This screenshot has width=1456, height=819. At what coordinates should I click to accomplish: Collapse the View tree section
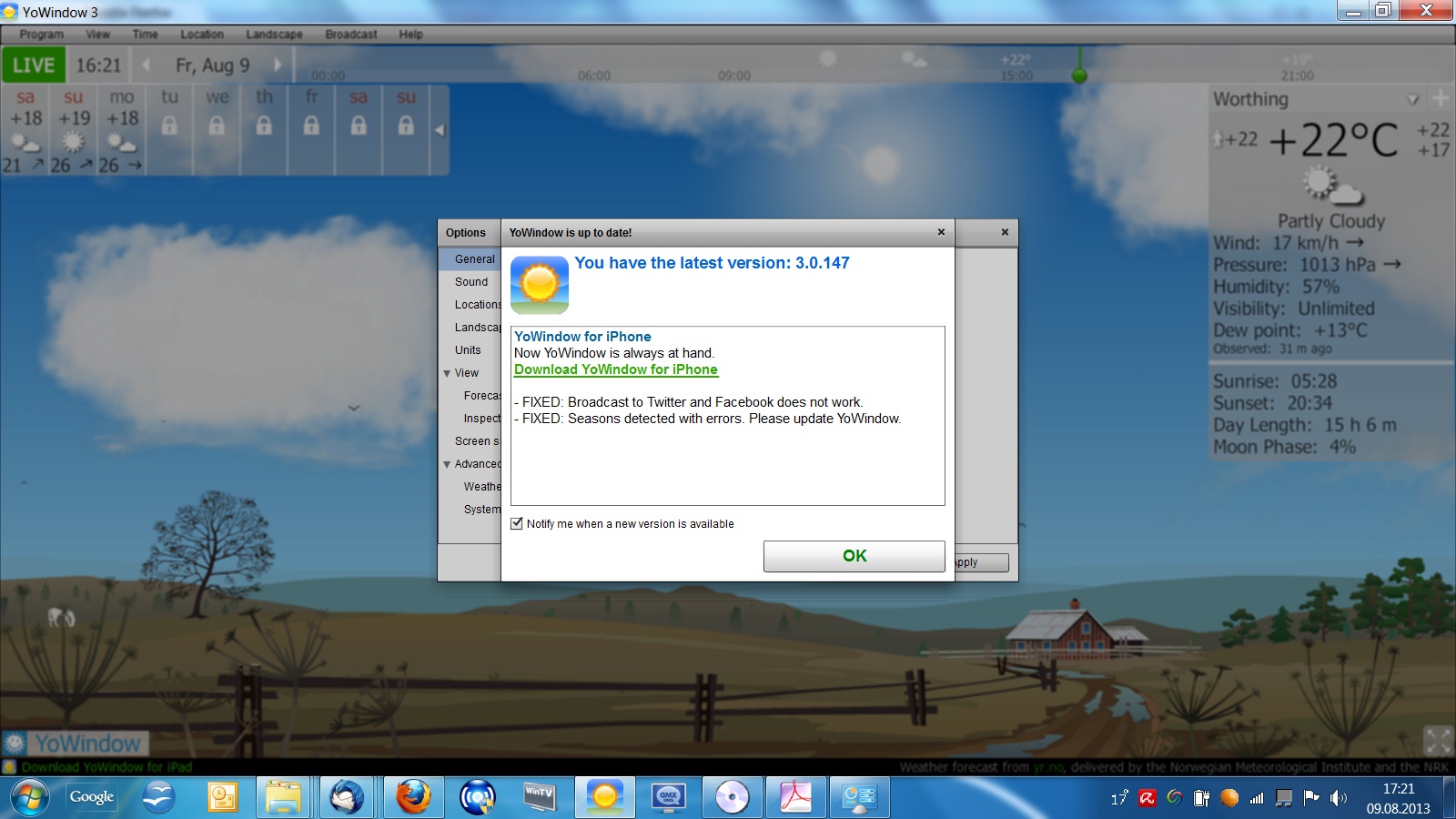(447, 373)
